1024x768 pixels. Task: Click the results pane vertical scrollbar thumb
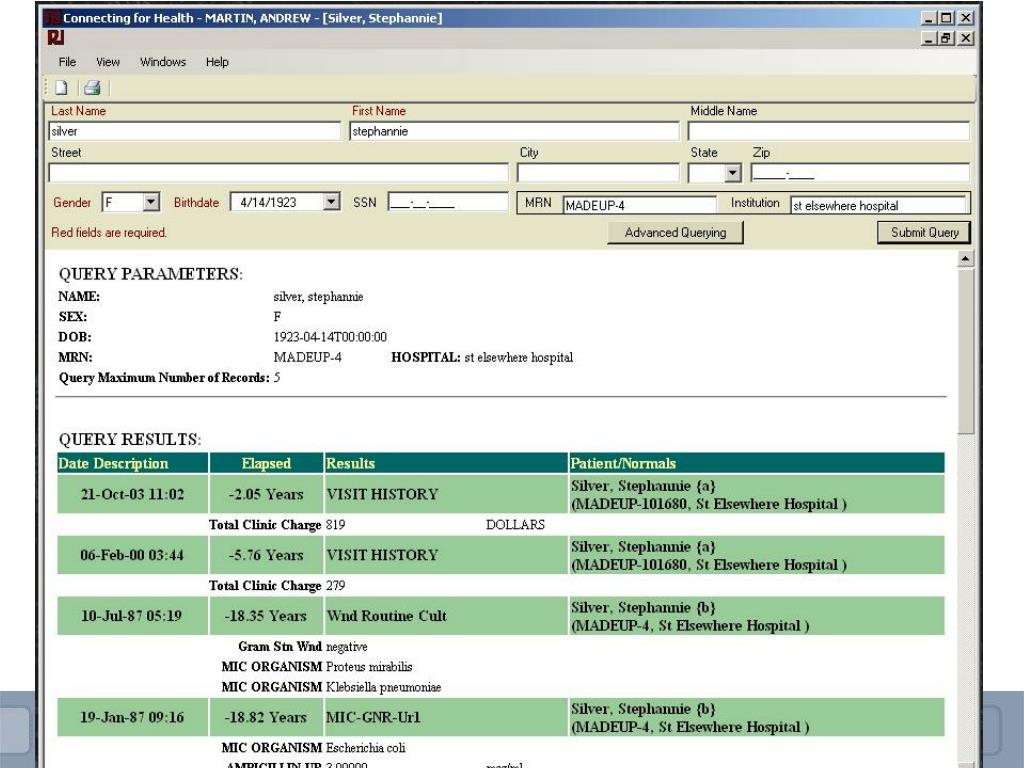pyautogui.click(x=965, y=350)
